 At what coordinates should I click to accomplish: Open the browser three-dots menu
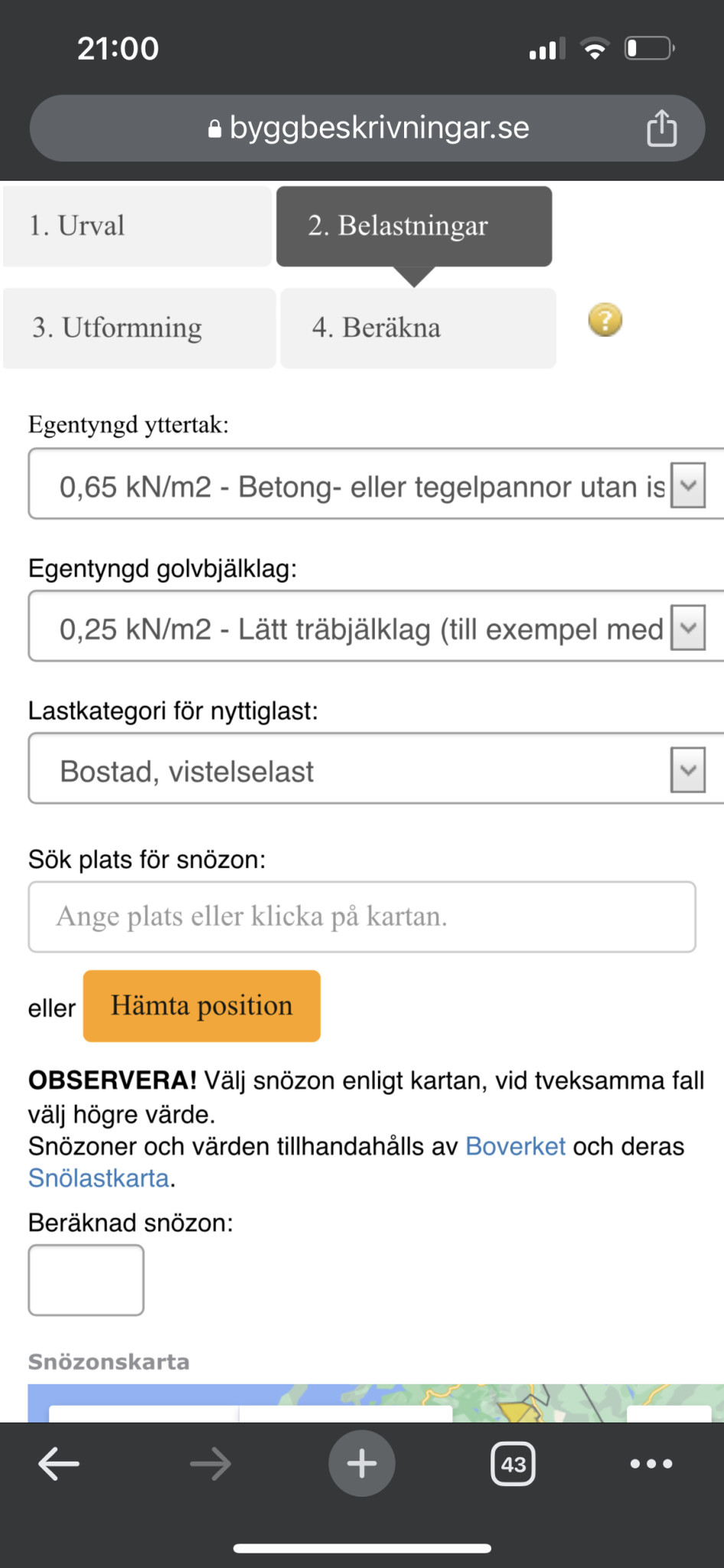651,1464
